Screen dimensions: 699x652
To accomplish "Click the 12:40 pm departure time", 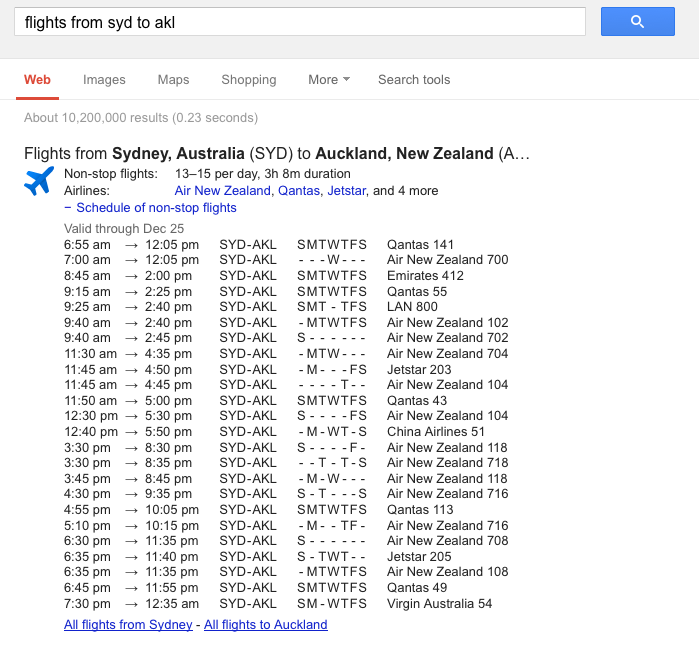I will (x=91, y=432).
